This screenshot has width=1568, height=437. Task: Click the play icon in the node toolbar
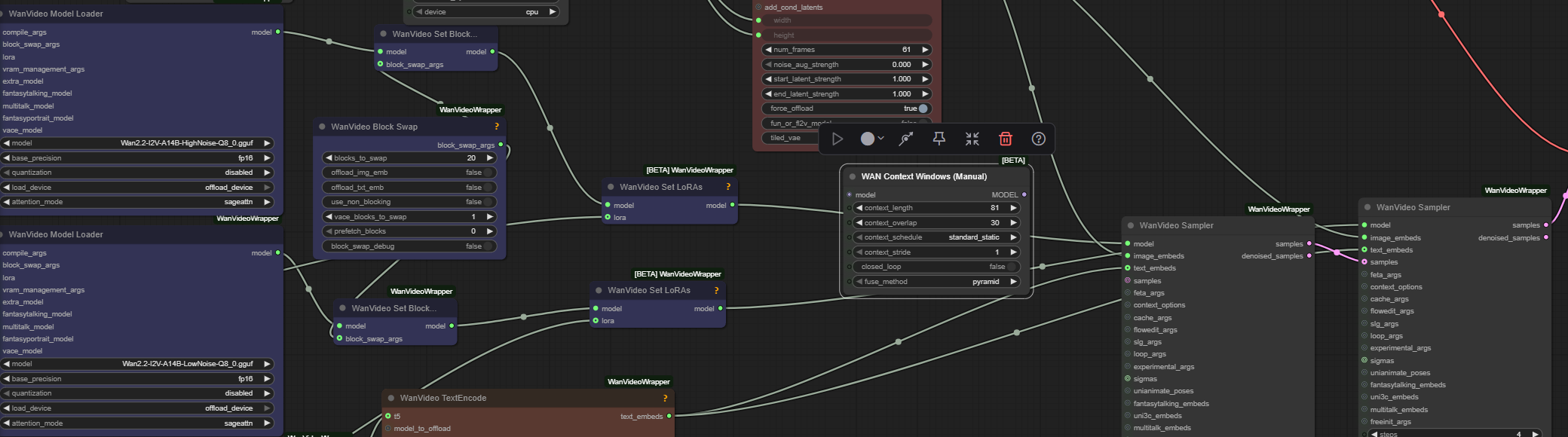pos(838,139)
